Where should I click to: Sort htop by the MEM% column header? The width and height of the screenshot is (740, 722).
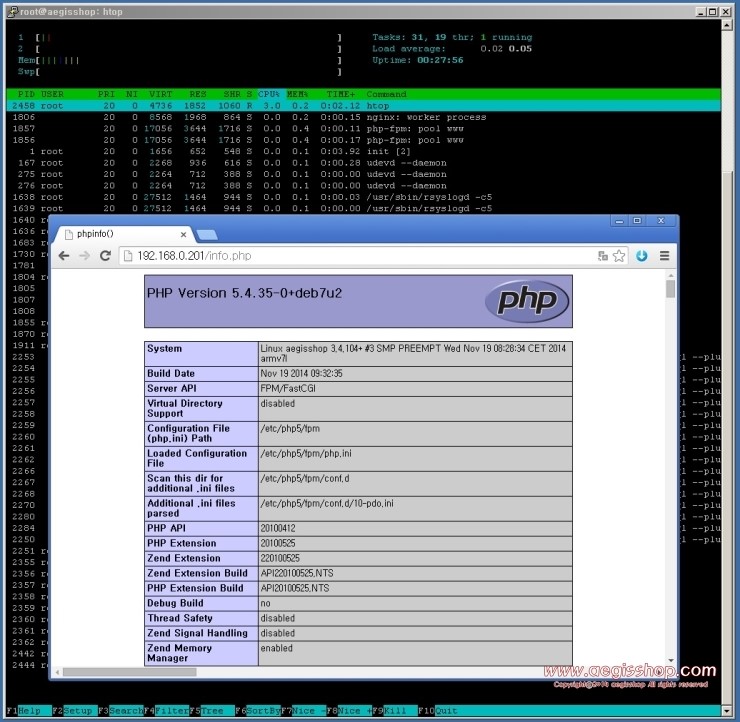coord(297,94)
